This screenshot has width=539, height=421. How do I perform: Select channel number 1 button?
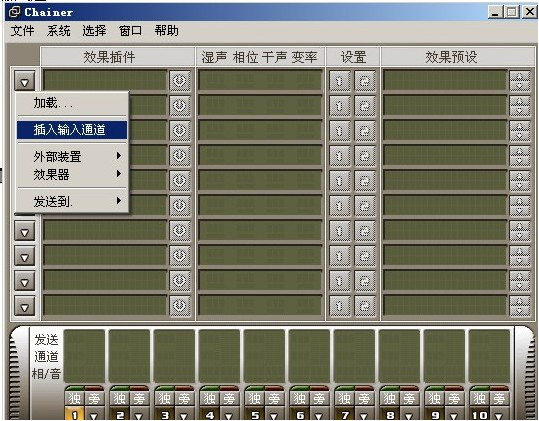coord(75,414)
